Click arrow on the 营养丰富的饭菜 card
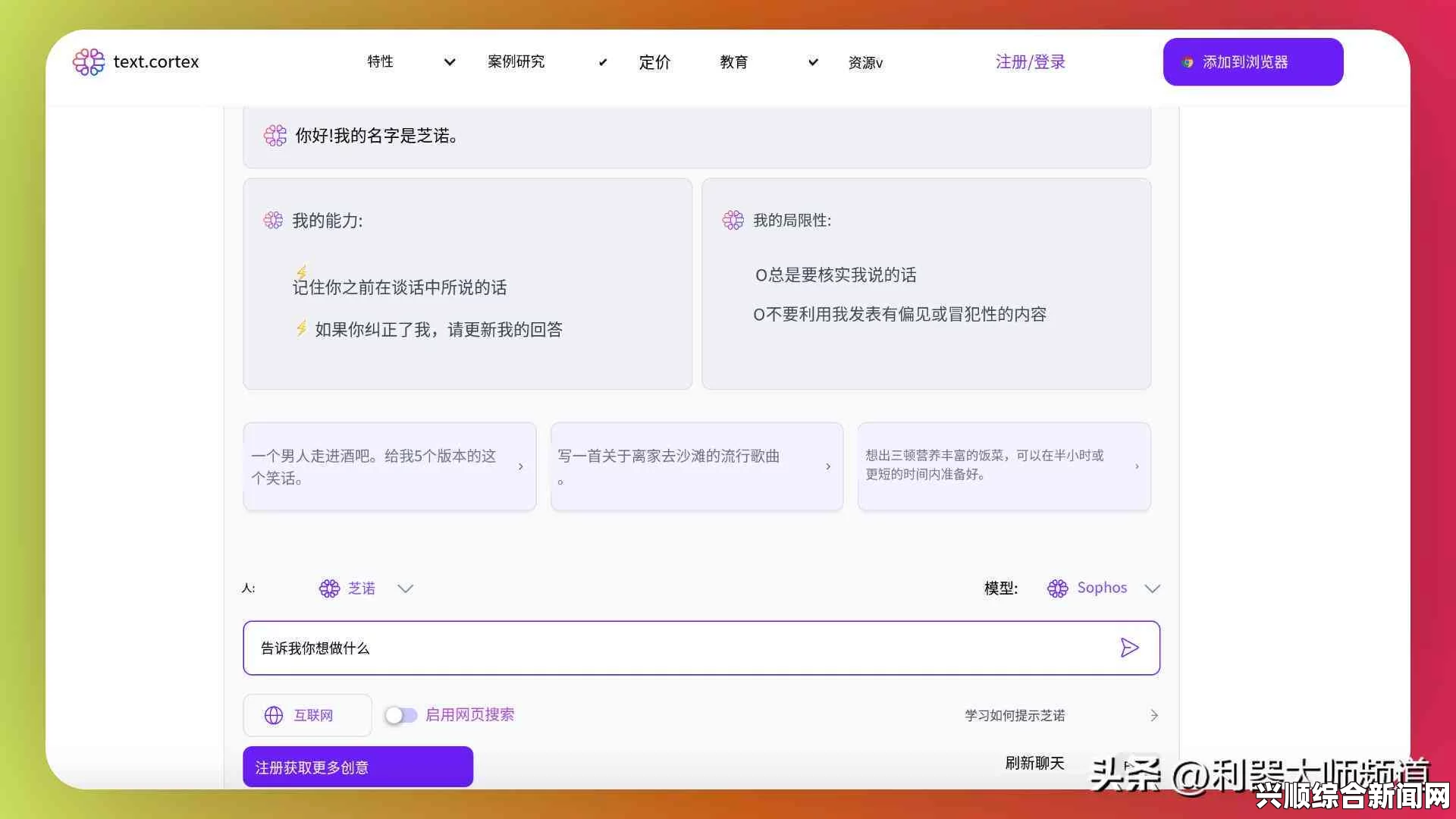This screenshot has height=819, width=1456. click(x=1137, y=466)
